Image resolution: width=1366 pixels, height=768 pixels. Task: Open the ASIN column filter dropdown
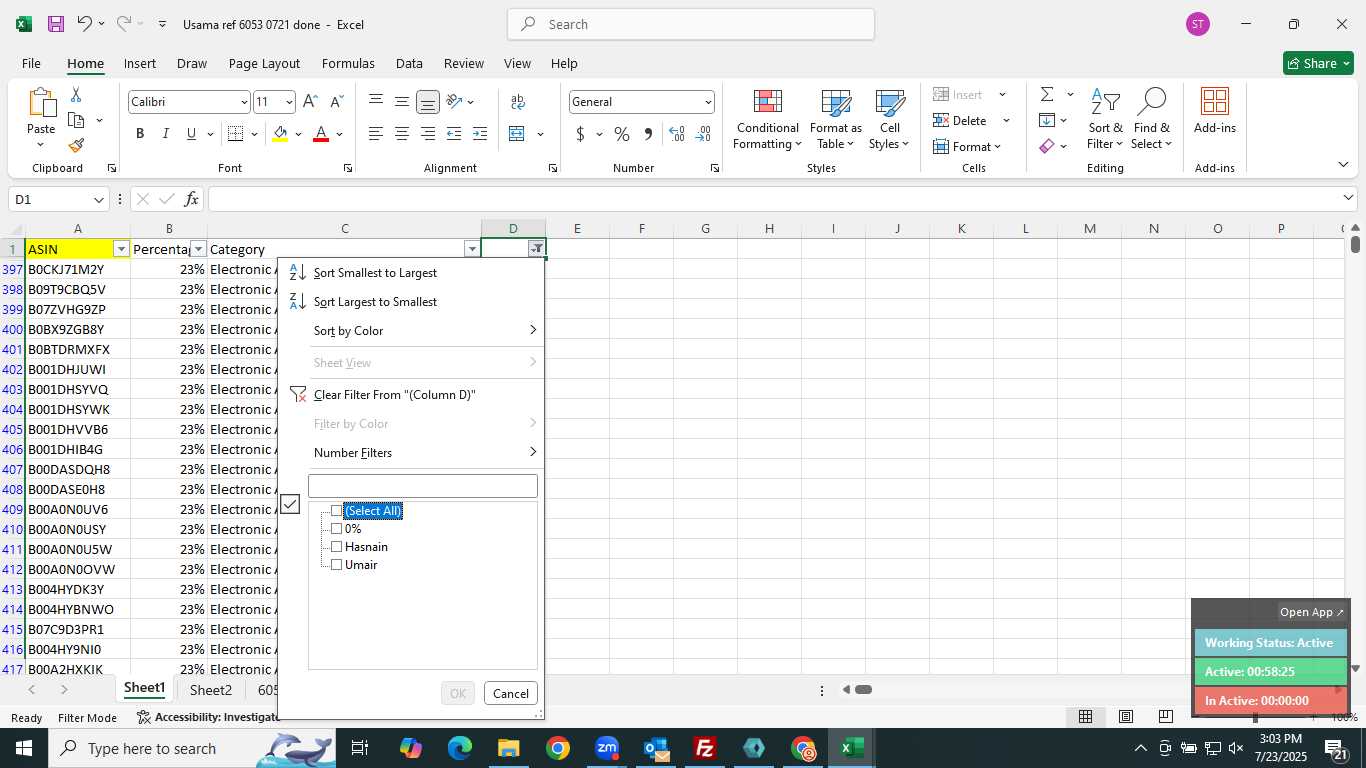pos(122,249)
